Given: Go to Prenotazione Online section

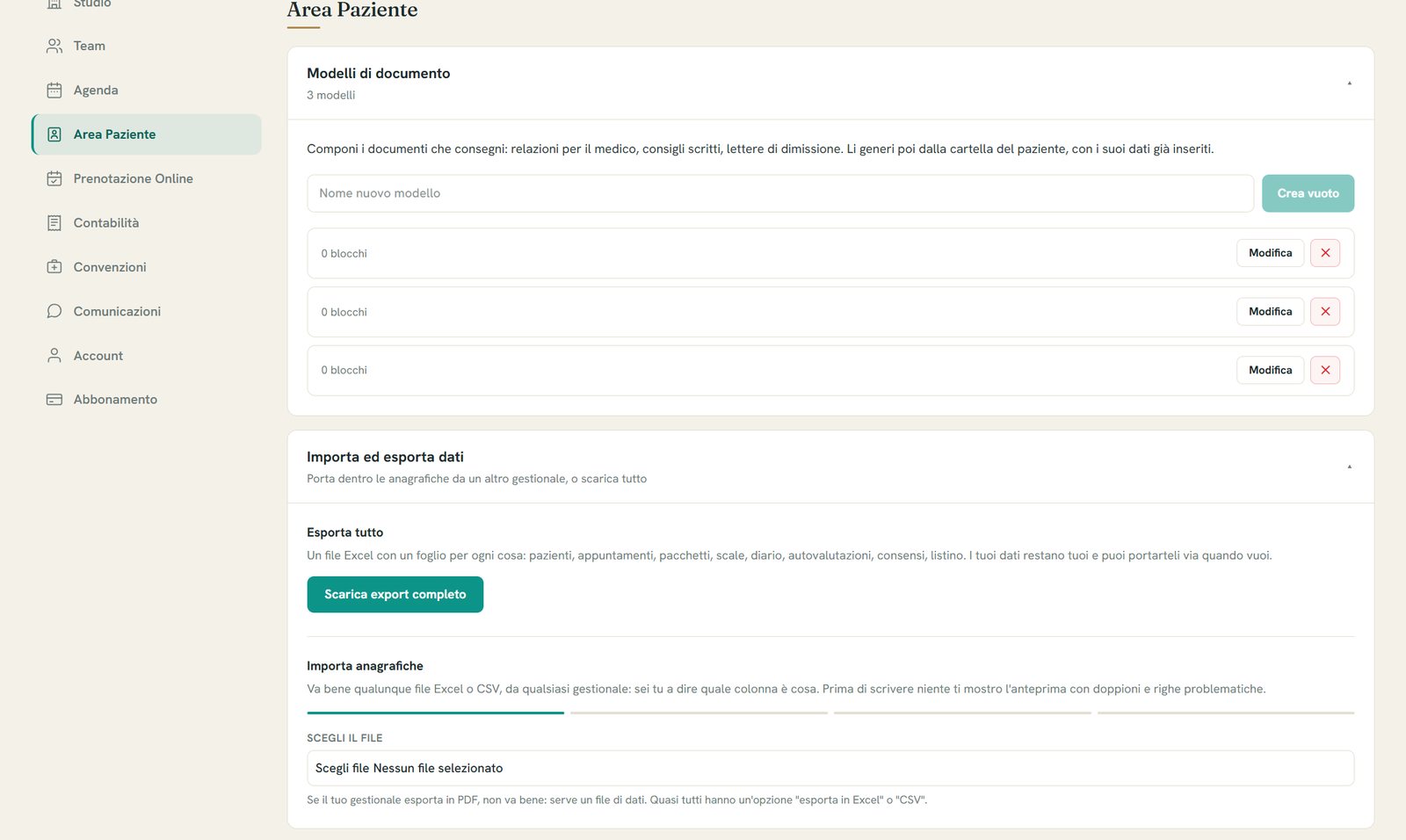Looking at the screenshot, I should pyautogui.click(x=147, y=178).
